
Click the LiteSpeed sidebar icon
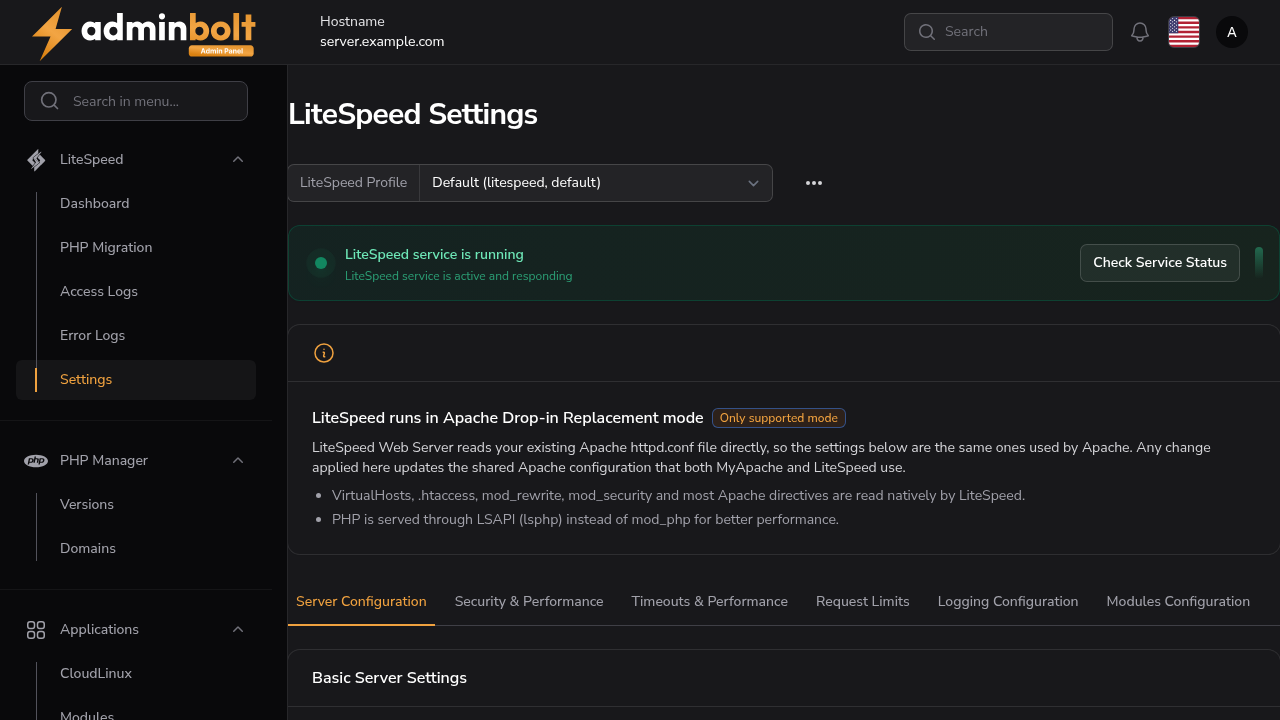point(36,160)
